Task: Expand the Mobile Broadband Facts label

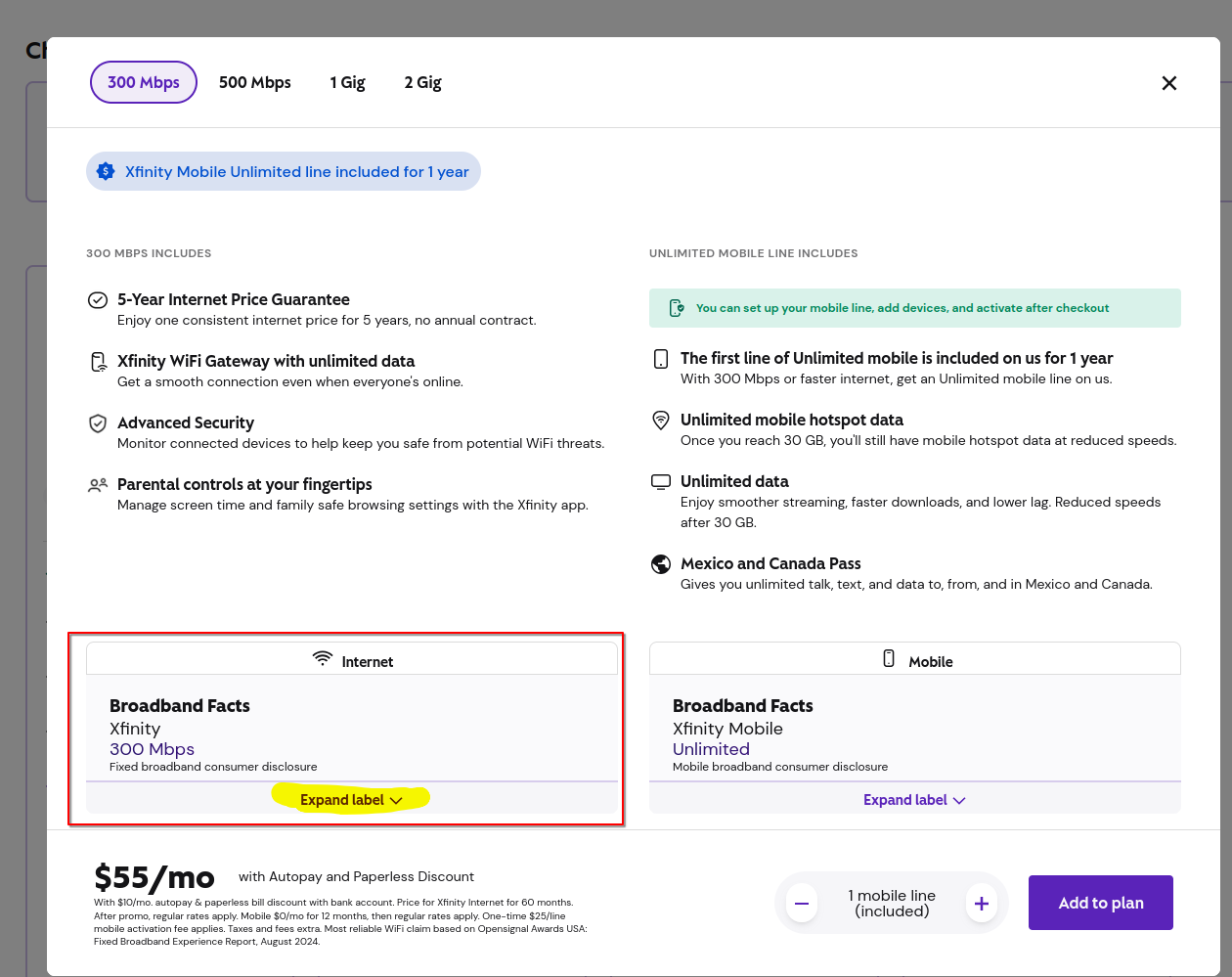Action: [914, 800]
